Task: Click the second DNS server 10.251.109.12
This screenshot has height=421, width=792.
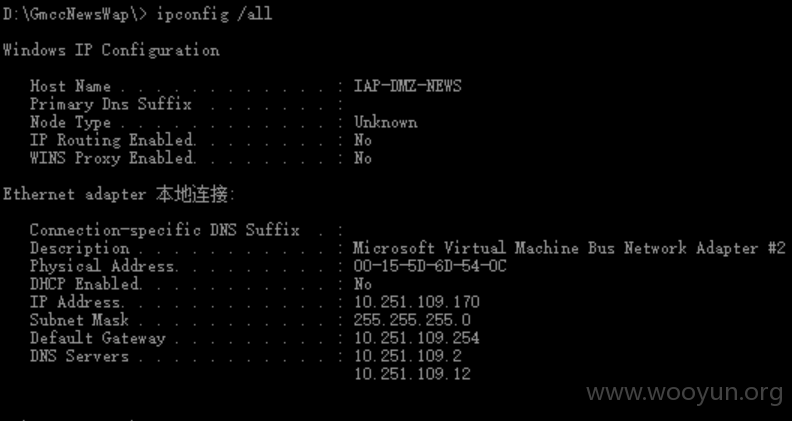Action: click(412, 374)
